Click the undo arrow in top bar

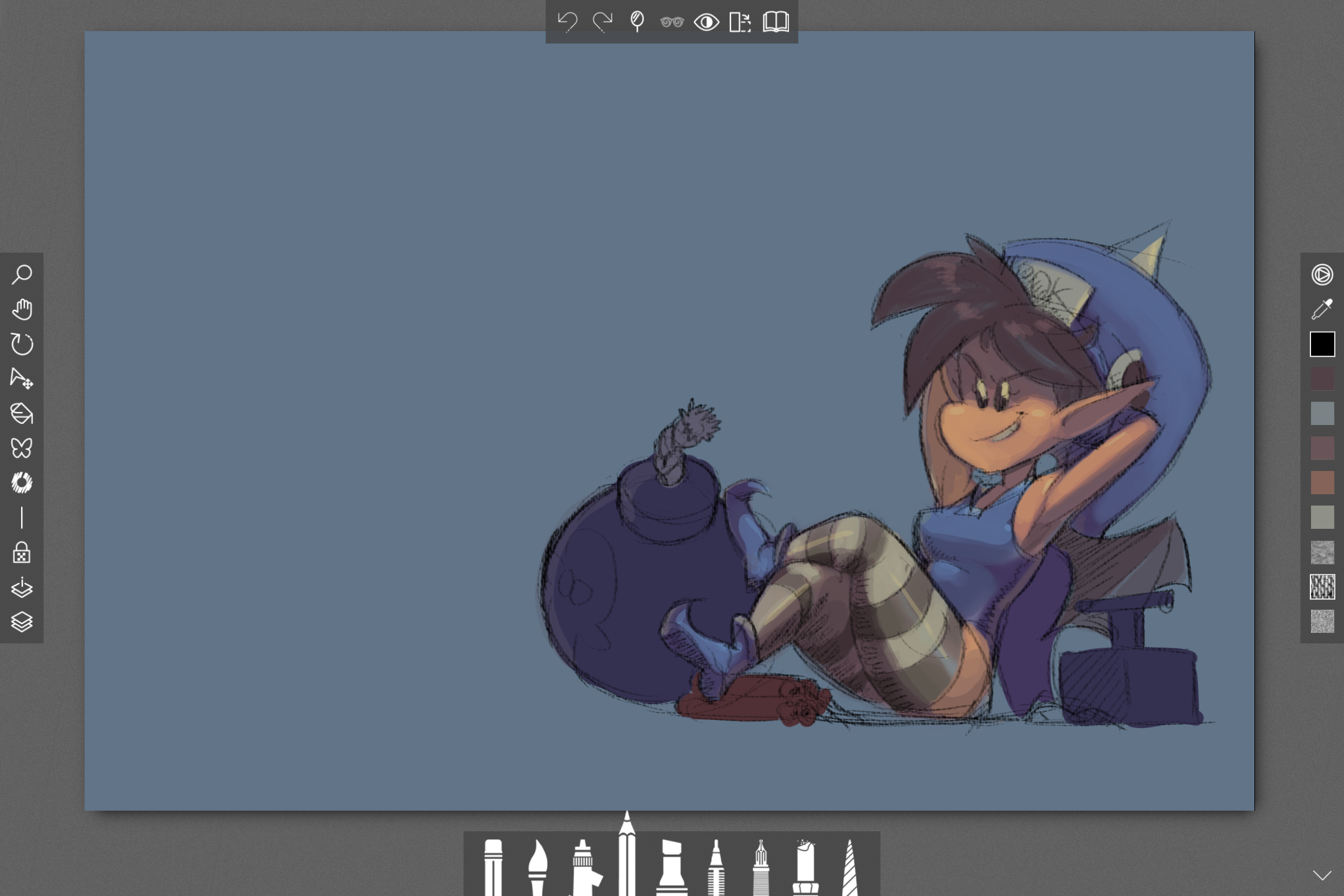[x=567, y=22]
